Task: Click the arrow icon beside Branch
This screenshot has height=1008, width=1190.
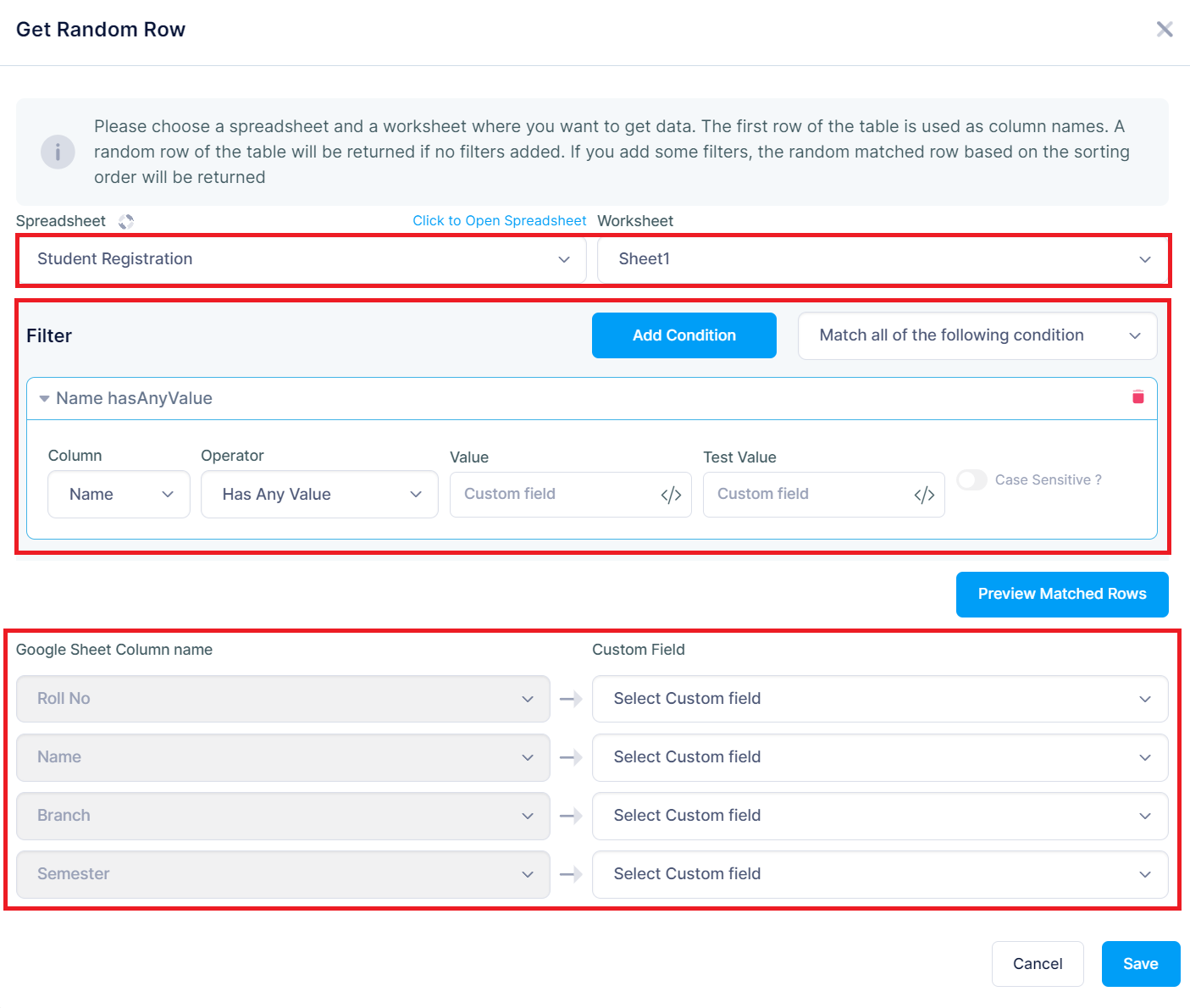Action: click(571, 817)
